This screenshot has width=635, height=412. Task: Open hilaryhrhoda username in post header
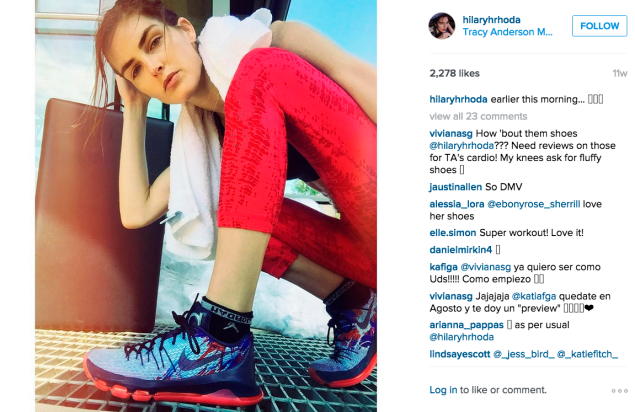(491, 20)
